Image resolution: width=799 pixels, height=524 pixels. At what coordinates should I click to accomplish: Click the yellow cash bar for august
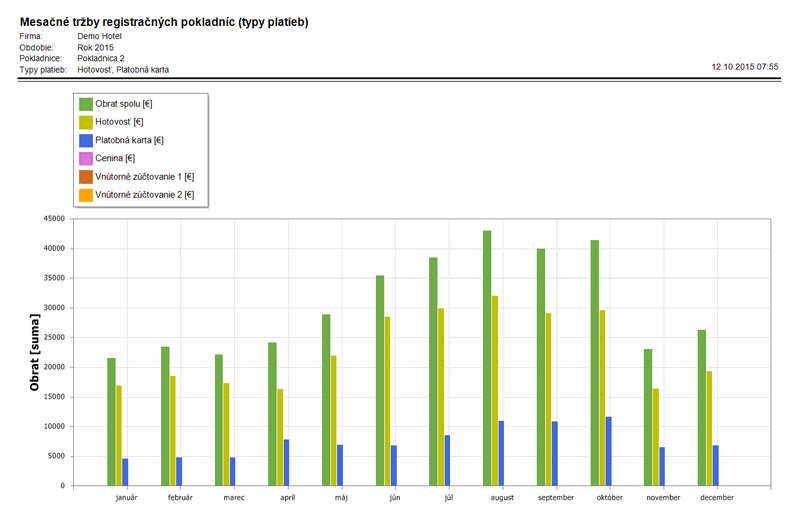tap(495, 390)
